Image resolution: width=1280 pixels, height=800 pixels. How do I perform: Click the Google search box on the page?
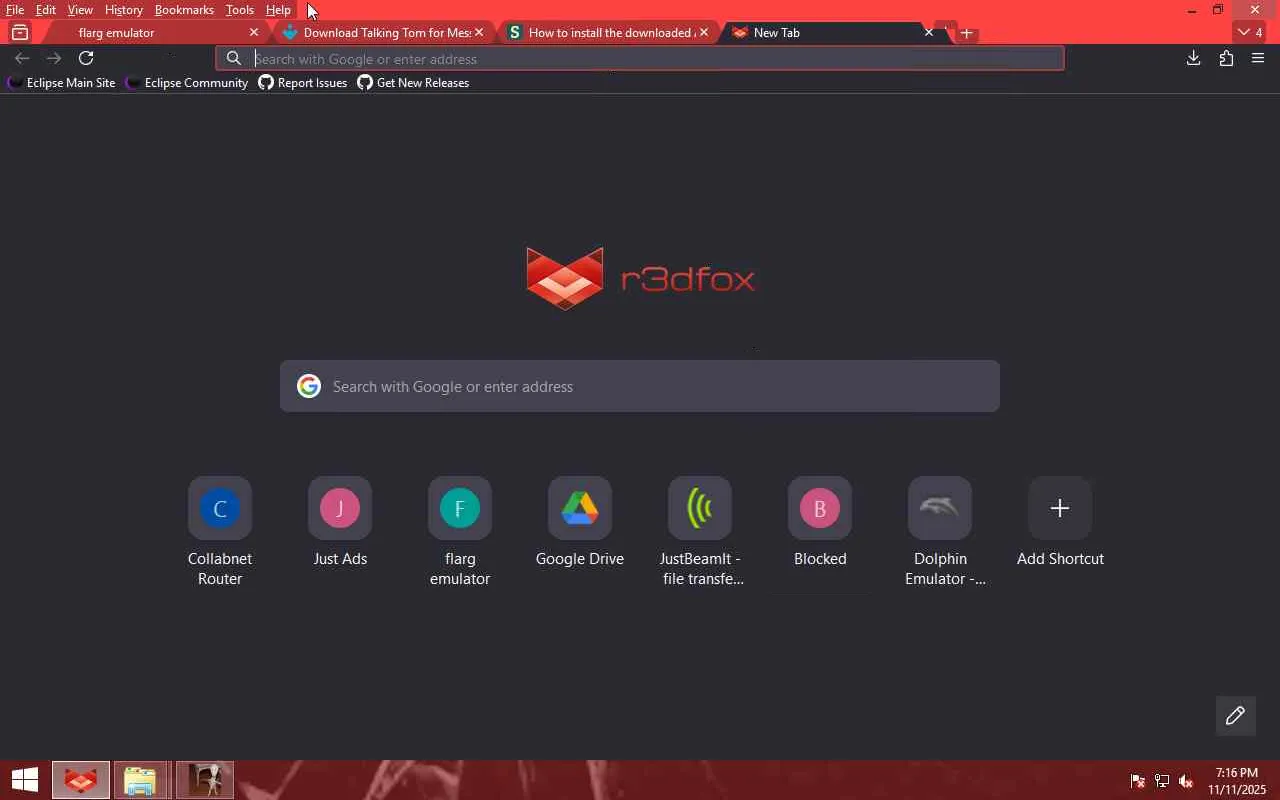pos(640,386)
